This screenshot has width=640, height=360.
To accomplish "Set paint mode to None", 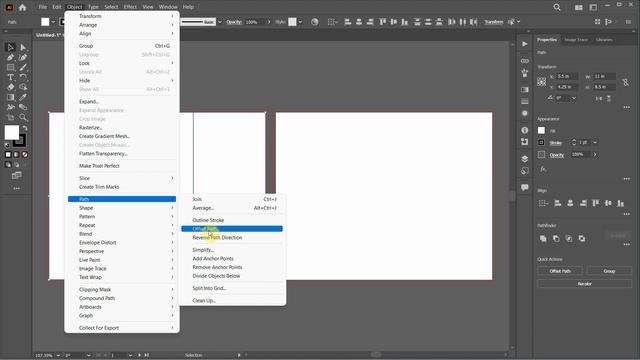I will [25, 155].
